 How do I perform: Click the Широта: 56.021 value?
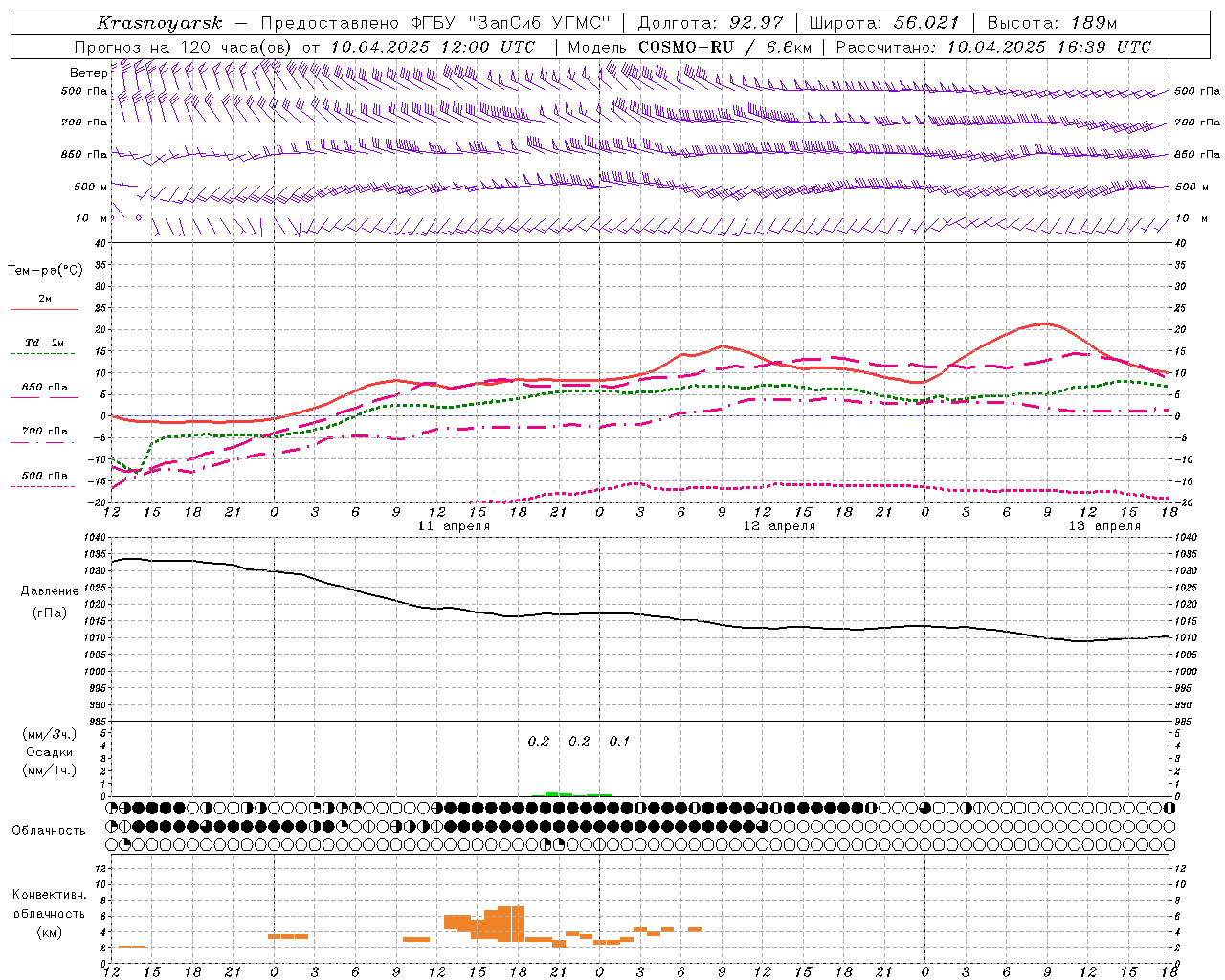click(884, 23)
